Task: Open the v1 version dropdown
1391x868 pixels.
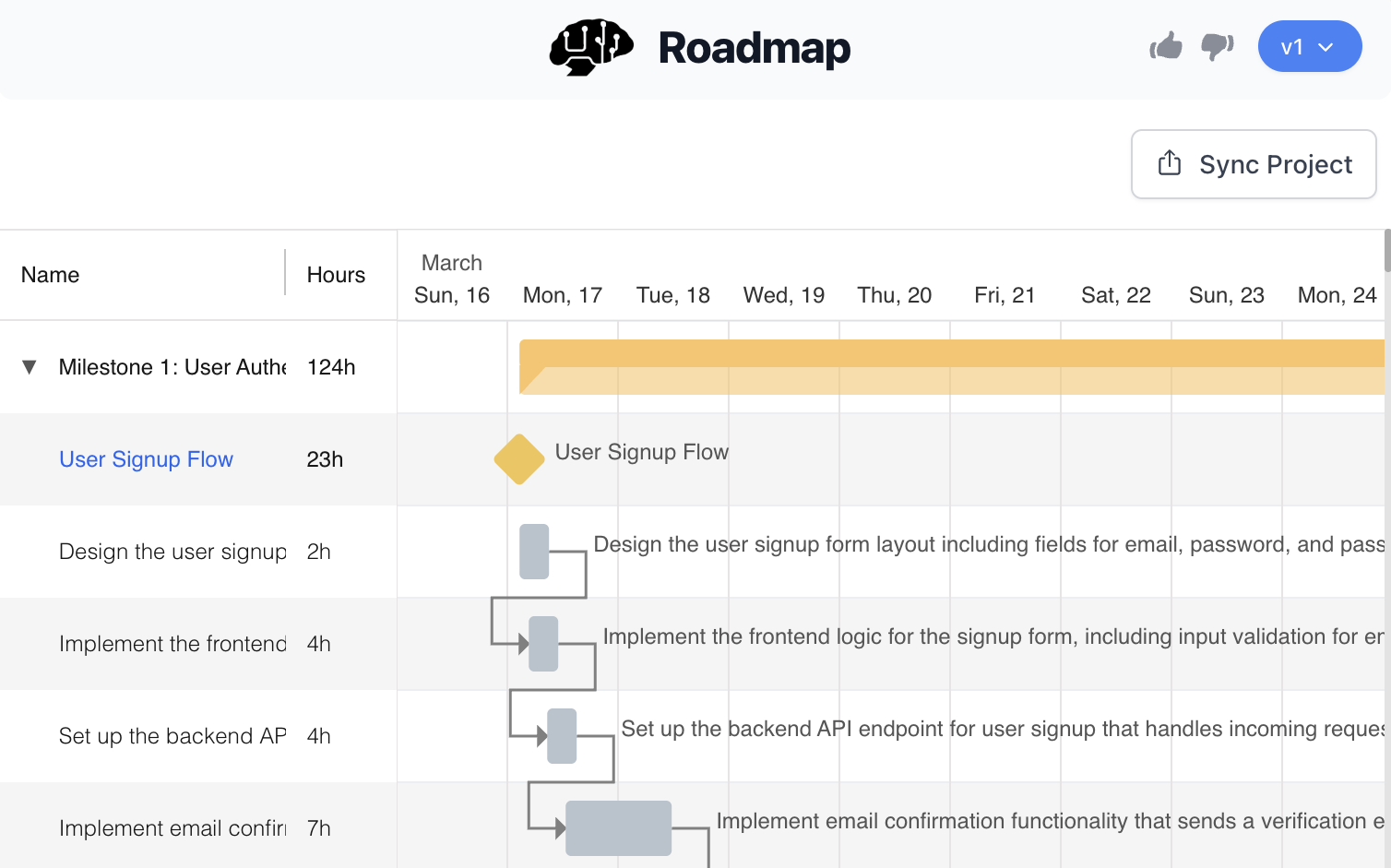Action: 1310,46
